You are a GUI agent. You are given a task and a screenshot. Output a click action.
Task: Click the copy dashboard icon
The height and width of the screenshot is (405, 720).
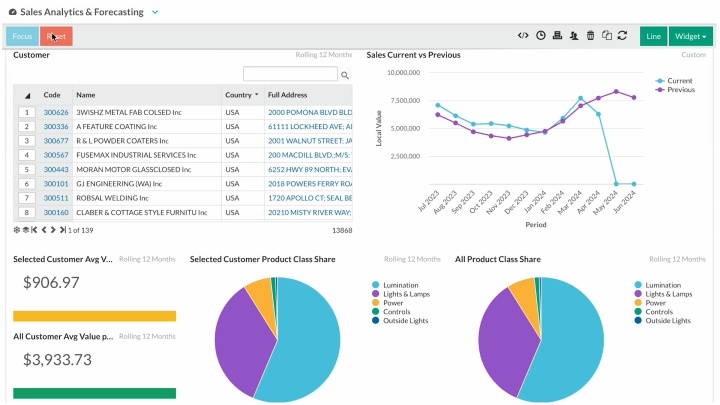tap(607, 35)
